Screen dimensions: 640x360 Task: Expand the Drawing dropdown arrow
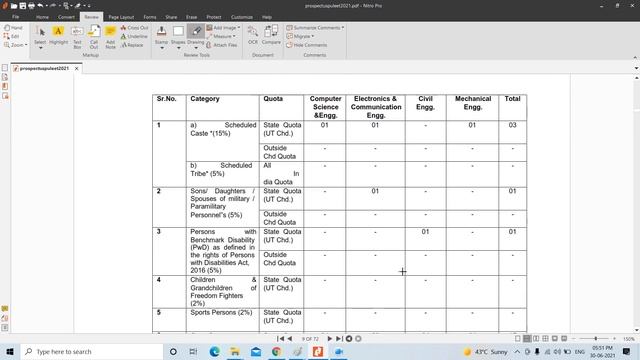[196, 48]
